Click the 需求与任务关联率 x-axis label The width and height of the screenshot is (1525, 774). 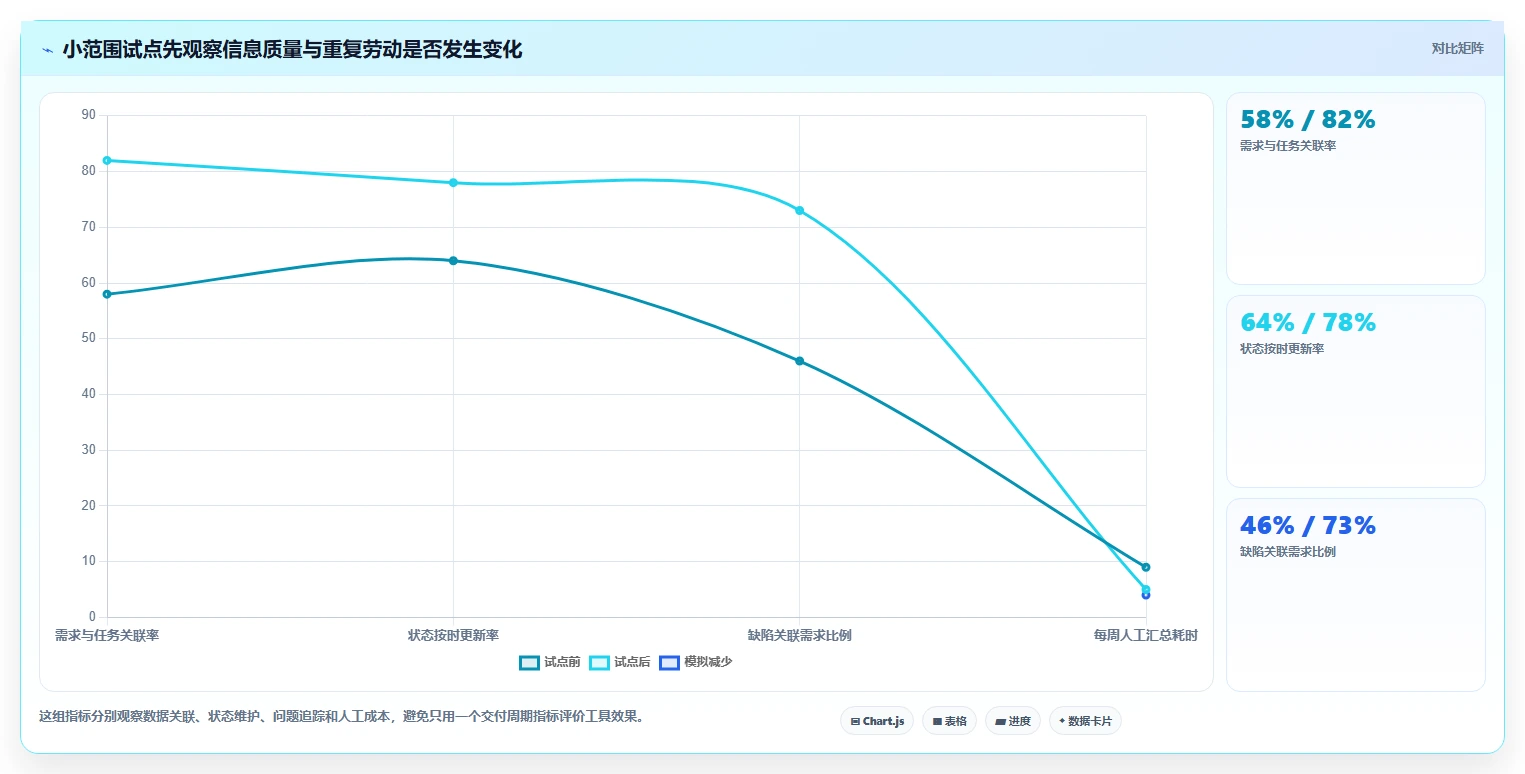[107, 635]
